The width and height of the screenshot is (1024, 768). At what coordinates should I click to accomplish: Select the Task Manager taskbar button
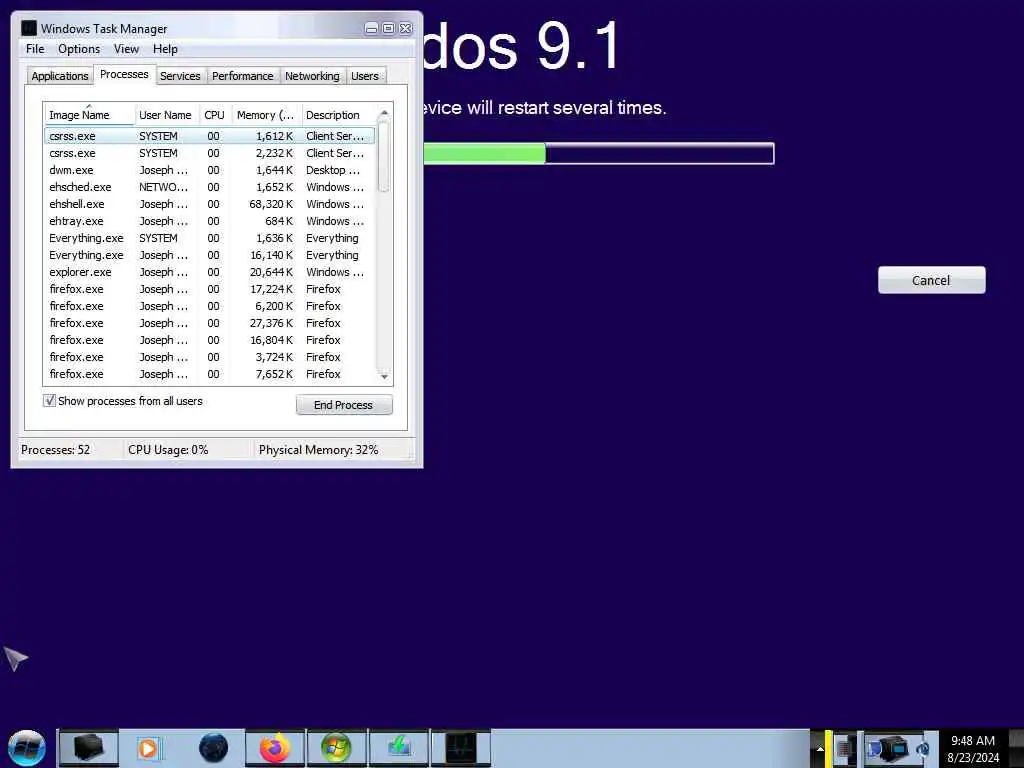[x=460, y=748]
